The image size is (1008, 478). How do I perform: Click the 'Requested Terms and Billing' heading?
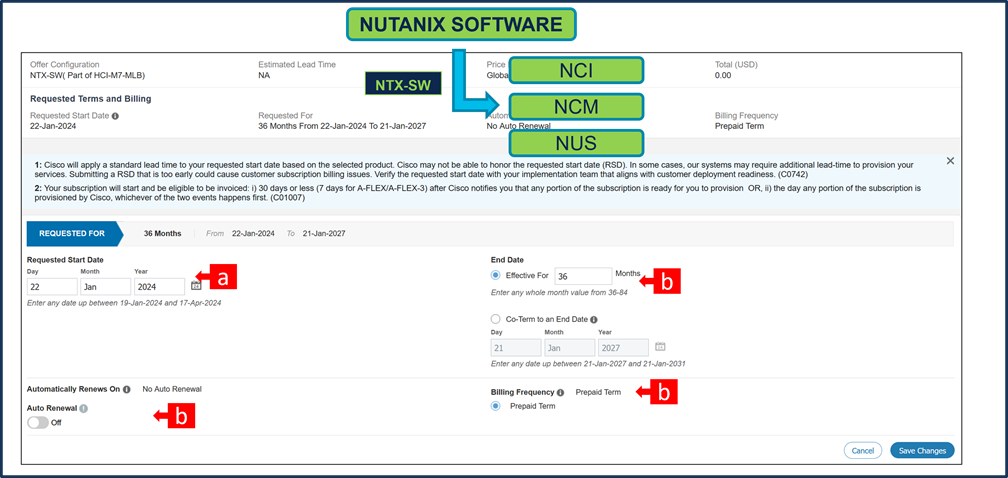pos(91,99)
